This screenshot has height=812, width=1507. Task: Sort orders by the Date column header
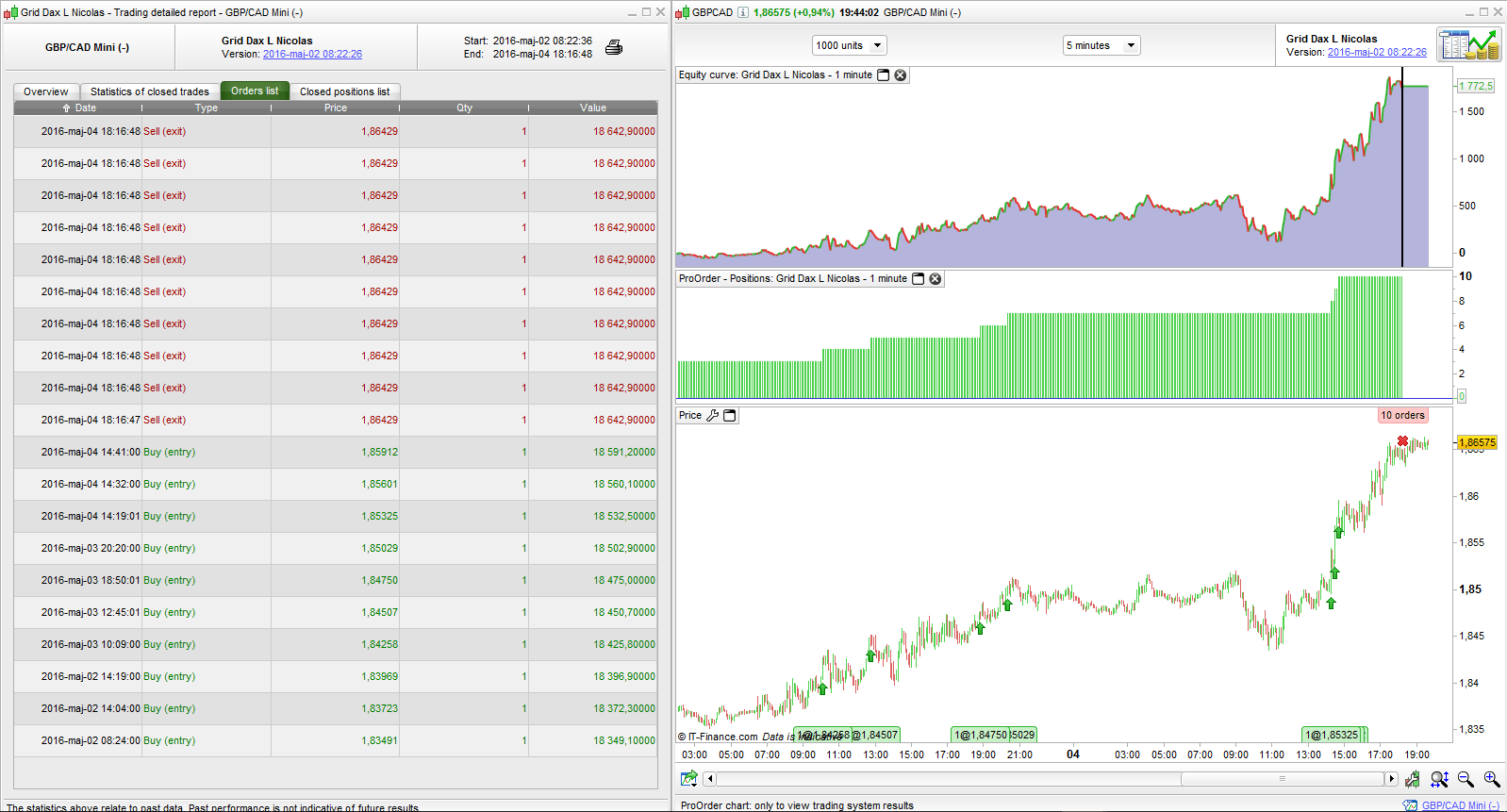click(x=80, y=108)
